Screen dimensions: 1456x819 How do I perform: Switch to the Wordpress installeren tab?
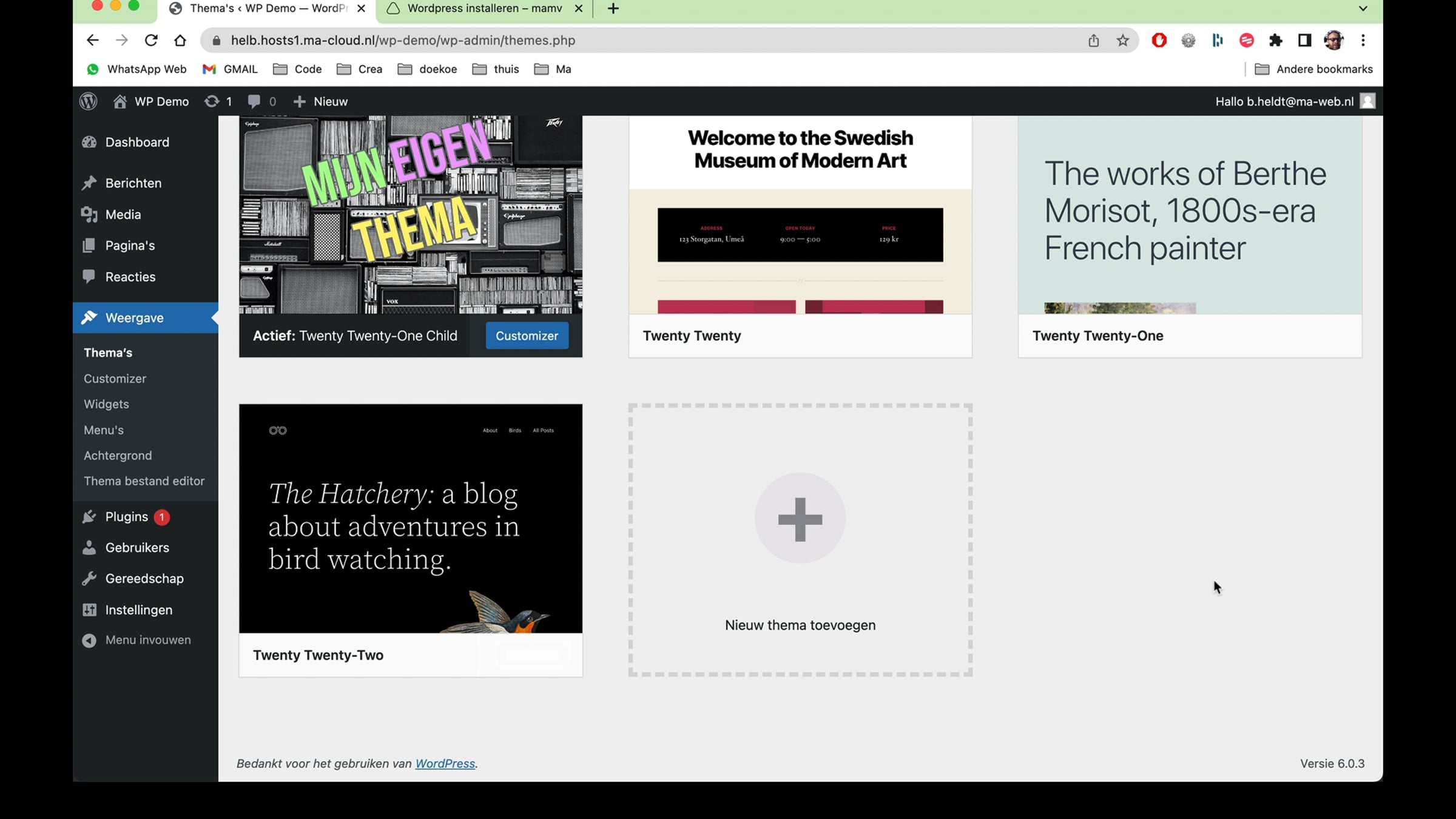point(484,9)
